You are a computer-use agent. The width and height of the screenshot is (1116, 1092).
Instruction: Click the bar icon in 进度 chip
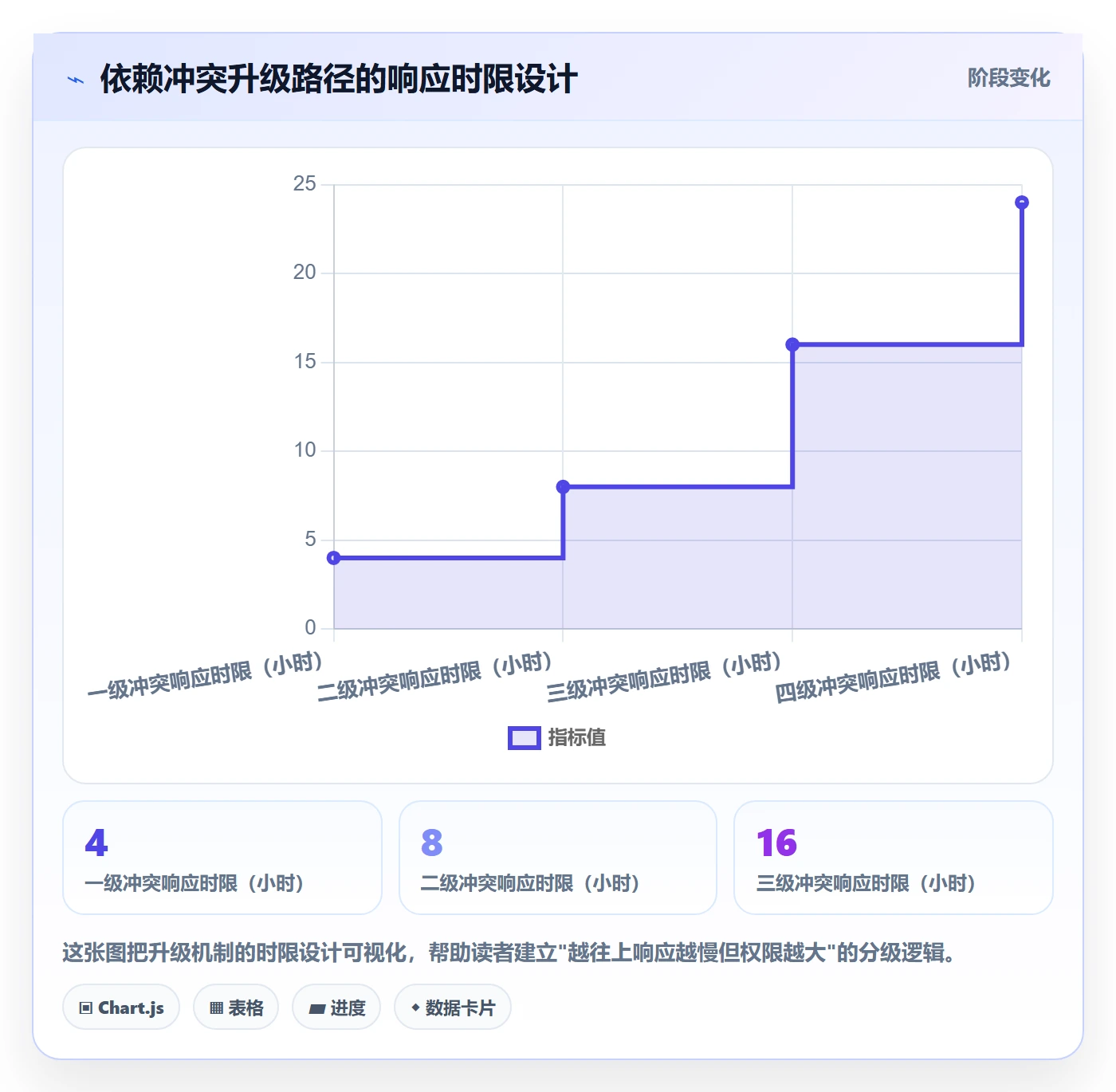click(316, 1009)
